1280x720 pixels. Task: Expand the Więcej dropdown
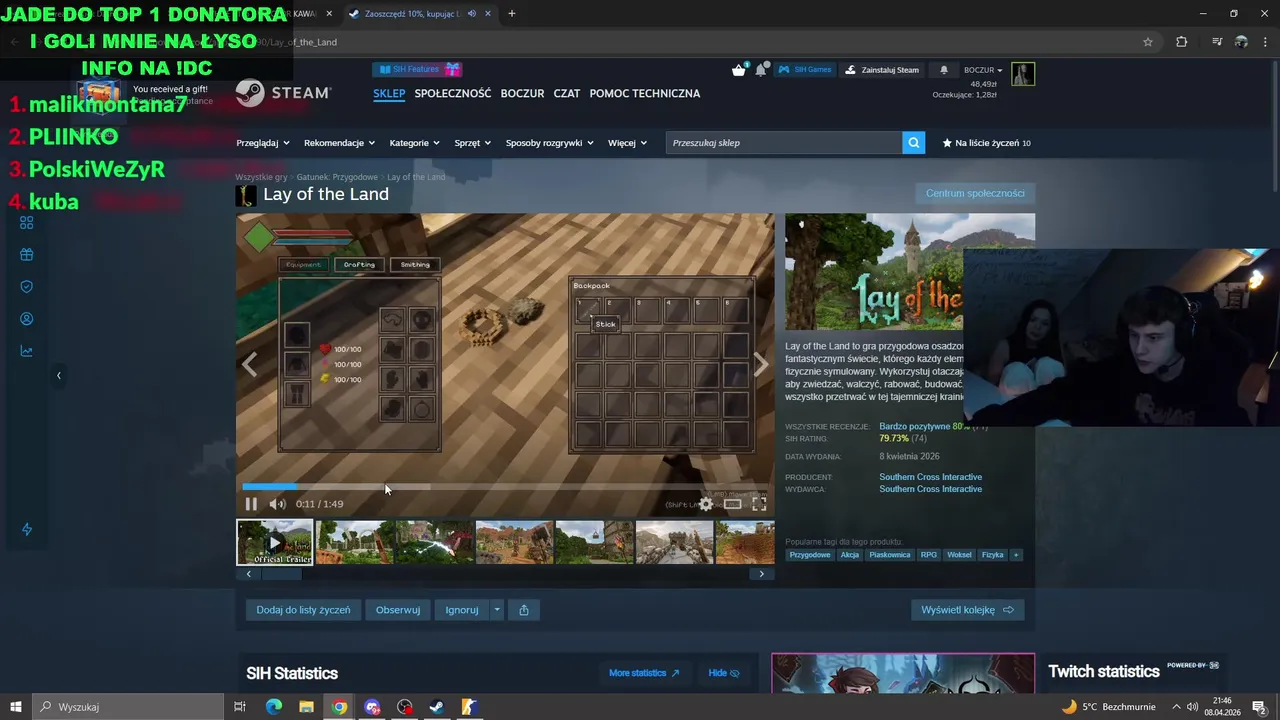coord(627,143)
